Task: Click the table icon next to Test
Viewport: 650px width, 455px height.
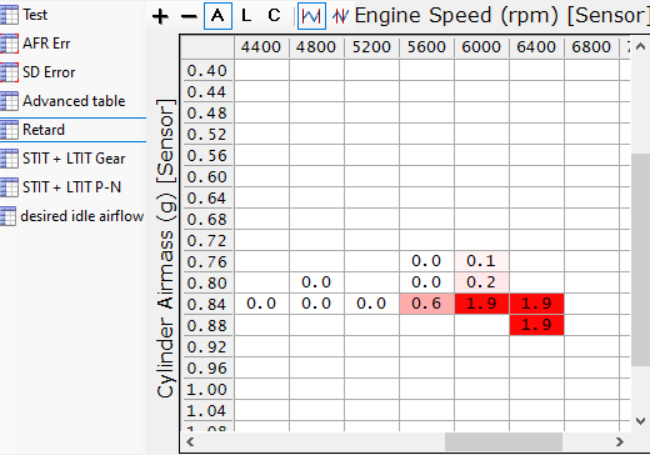Action: (9, 15)
